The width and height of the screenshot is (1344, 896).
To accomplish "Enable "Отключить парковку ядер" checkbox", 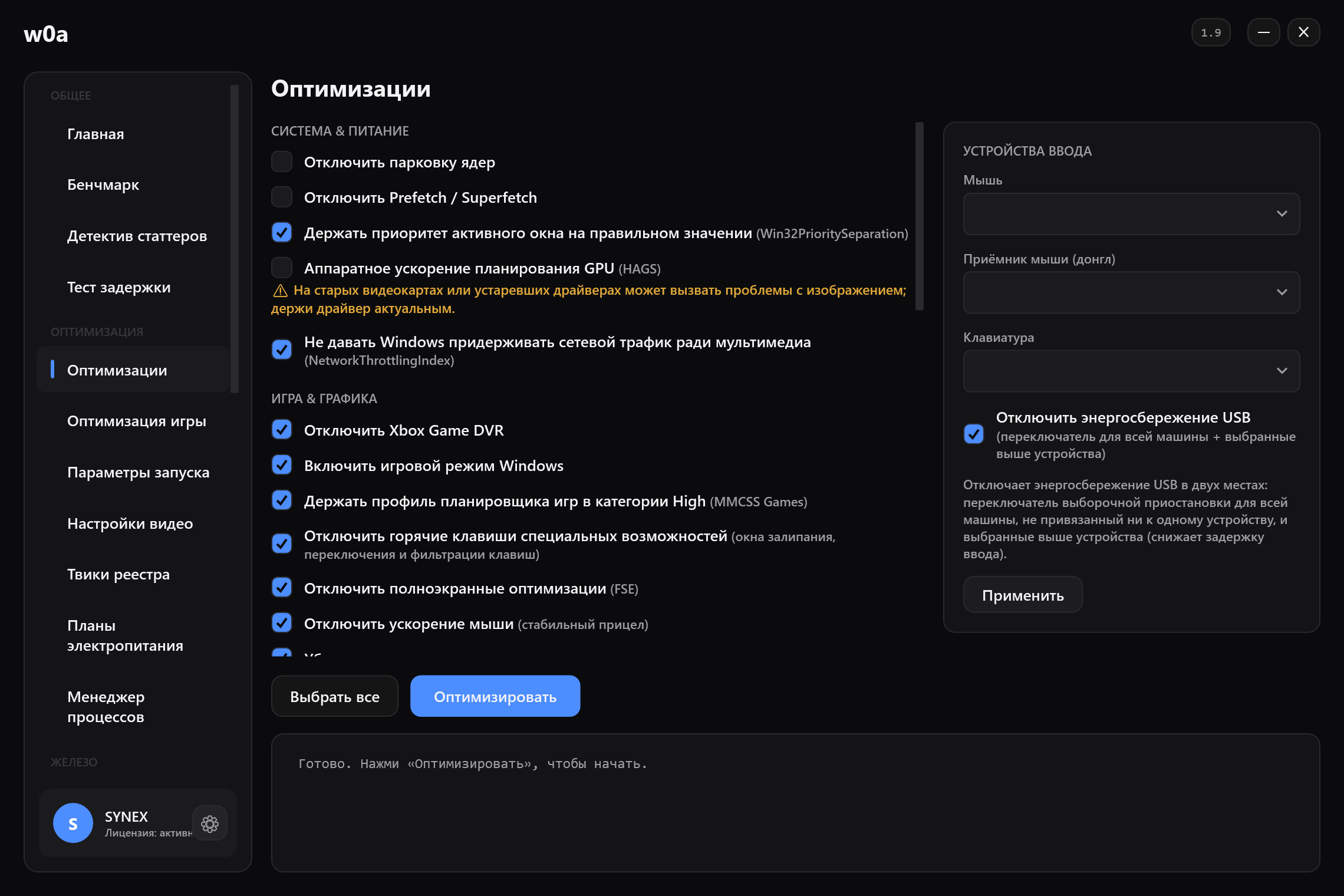I will coord(282,162).
